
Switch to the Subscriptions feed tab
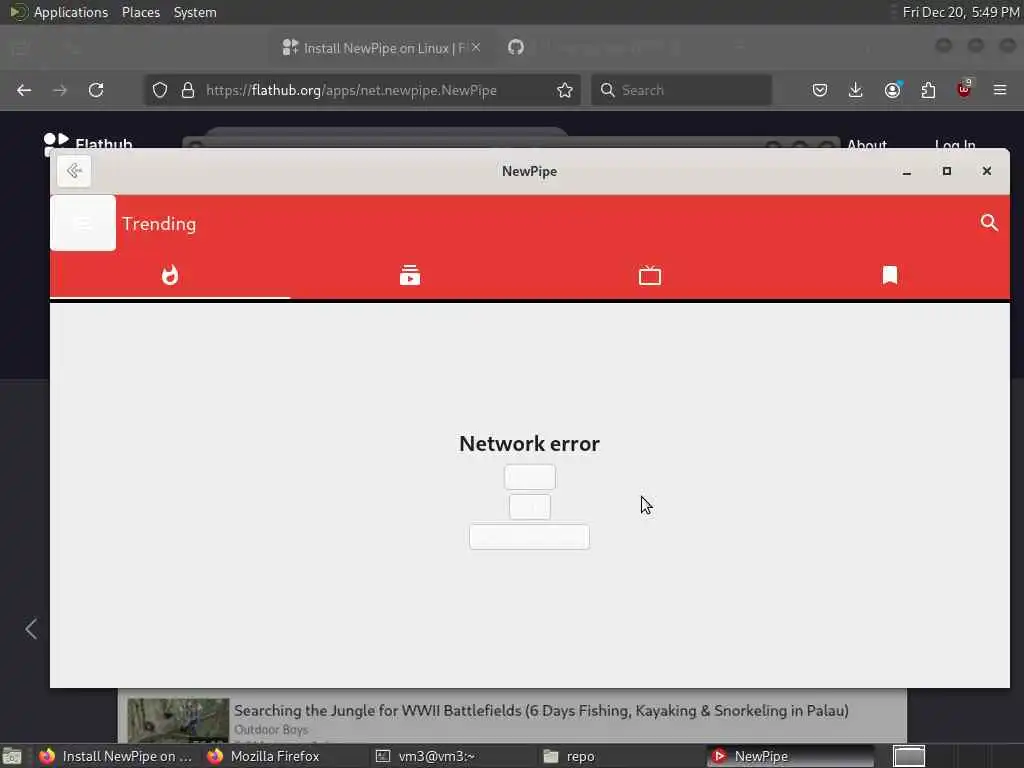[410, 276]
